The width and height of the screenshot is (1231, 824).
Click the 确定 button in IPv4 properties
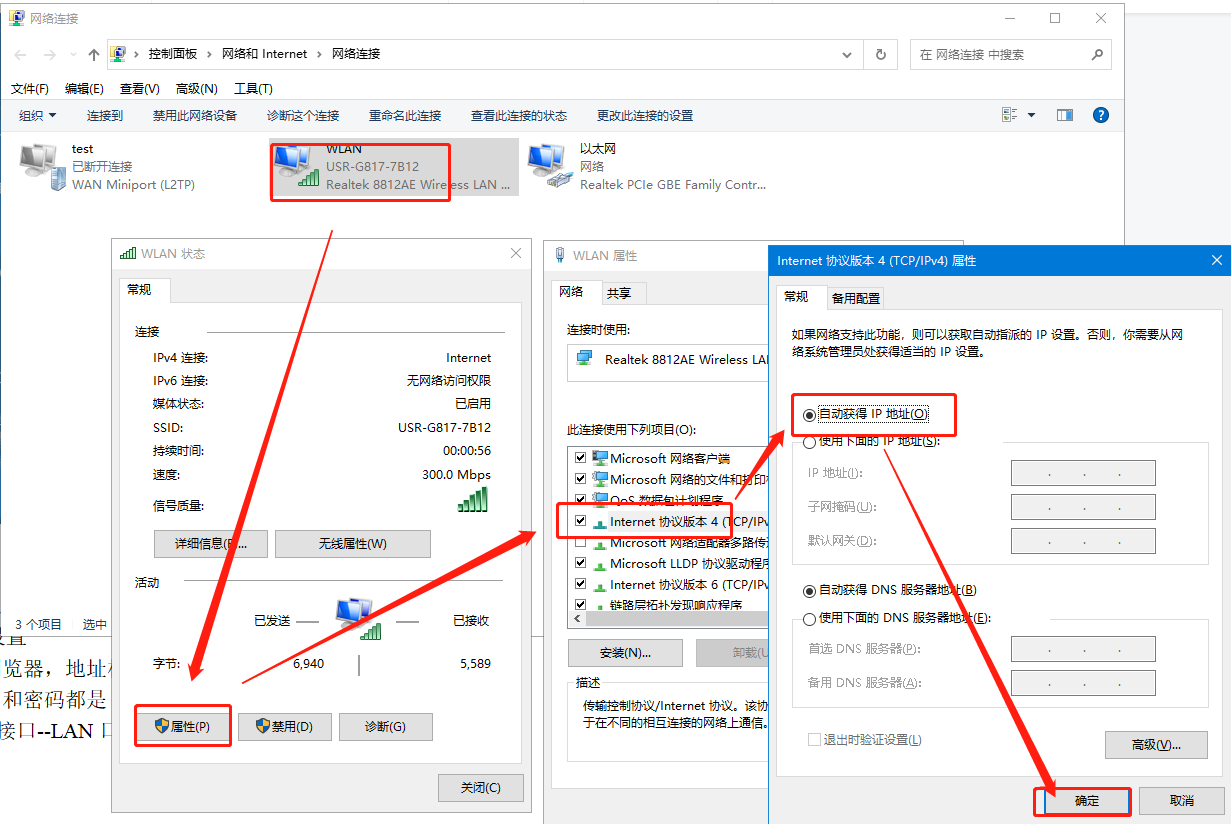[x=1086, y=801]
